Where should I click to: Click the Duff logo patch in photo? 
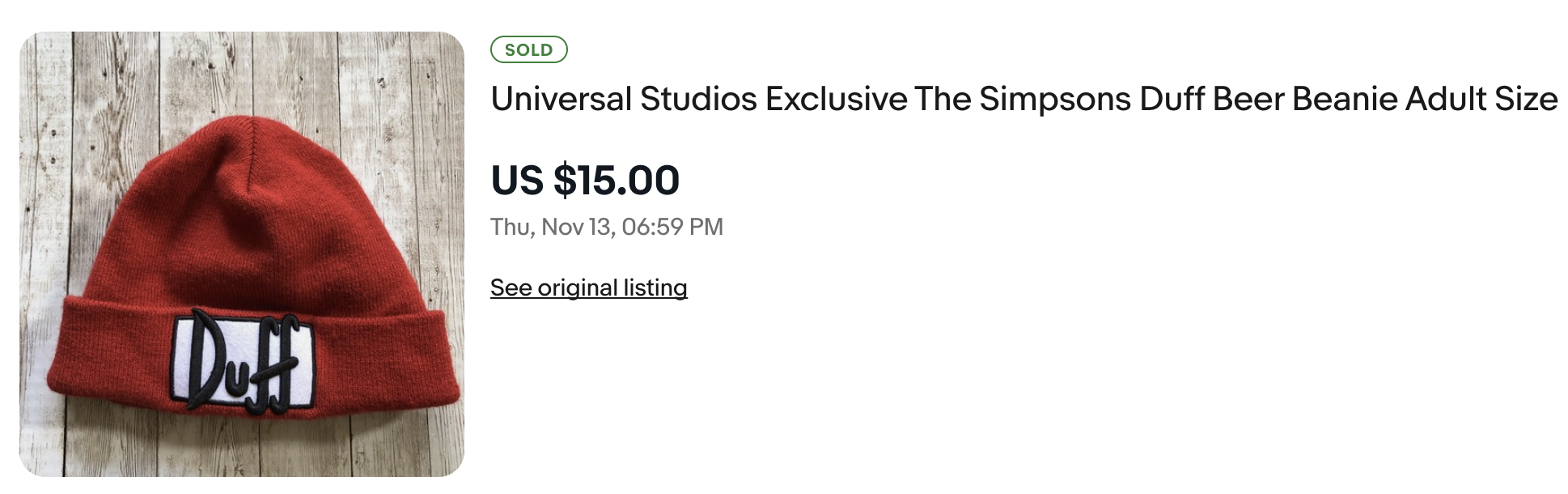pos(242,362)
